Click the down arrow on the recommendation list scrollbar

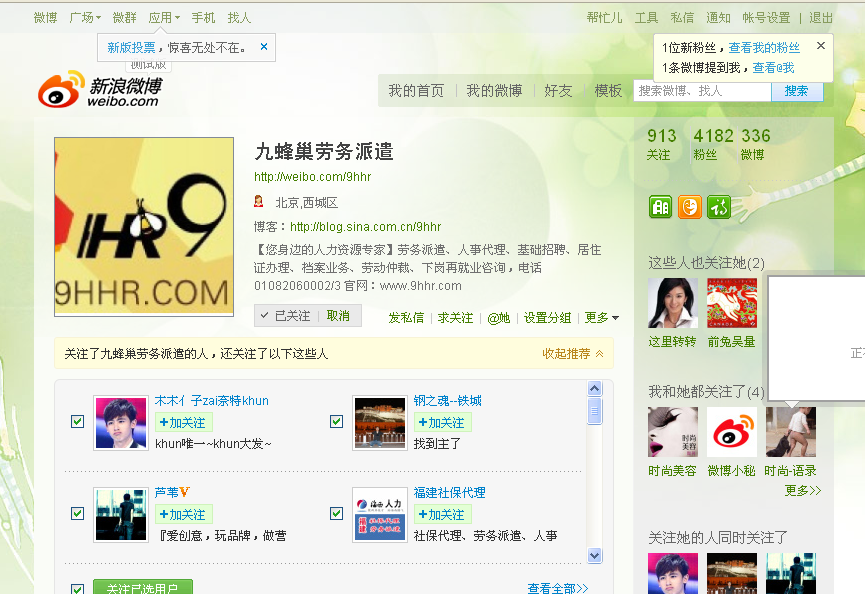[x=595, y=555]
